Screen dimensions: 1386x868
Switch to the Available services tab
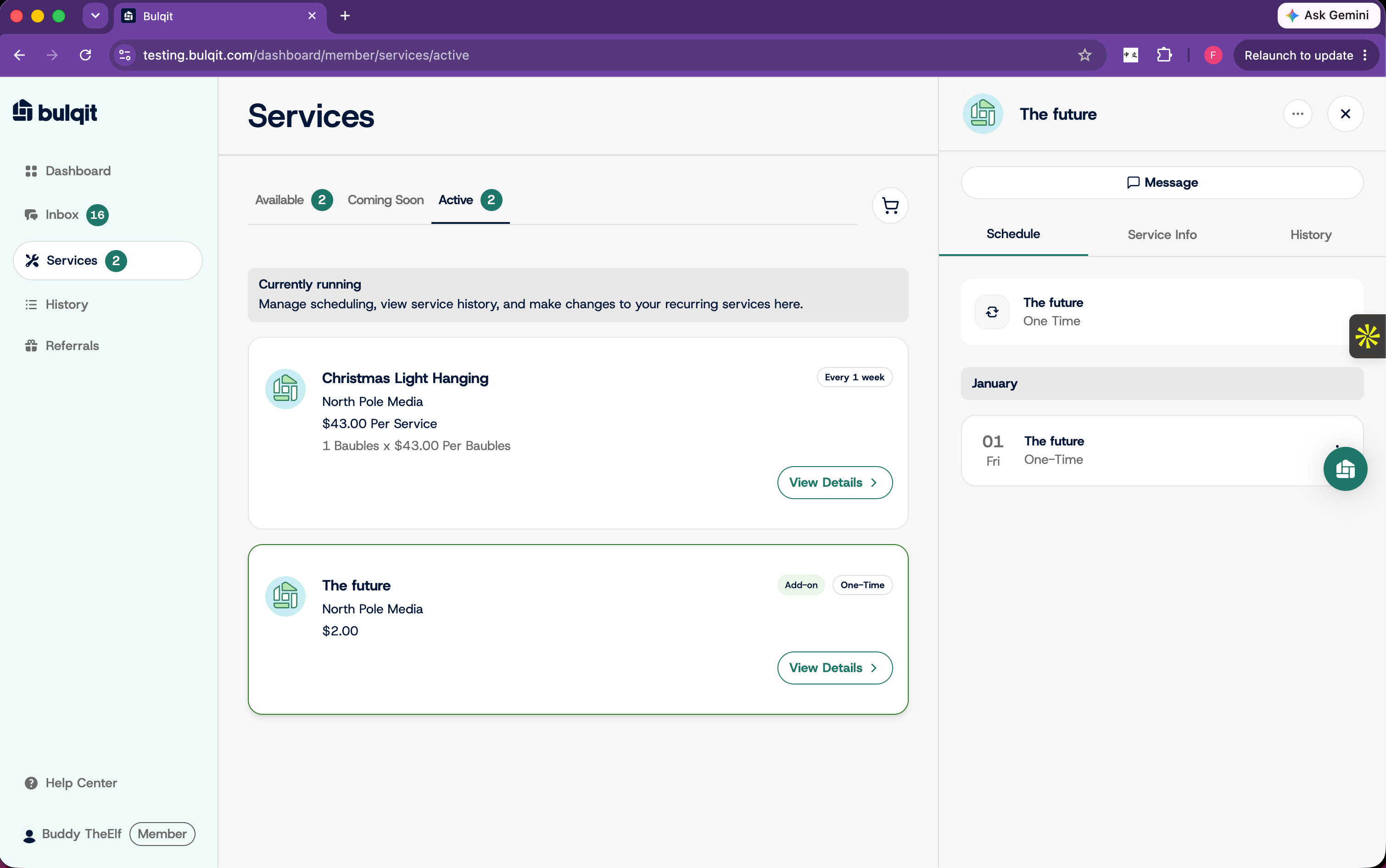pyautogui.click(x=293, y=200)
